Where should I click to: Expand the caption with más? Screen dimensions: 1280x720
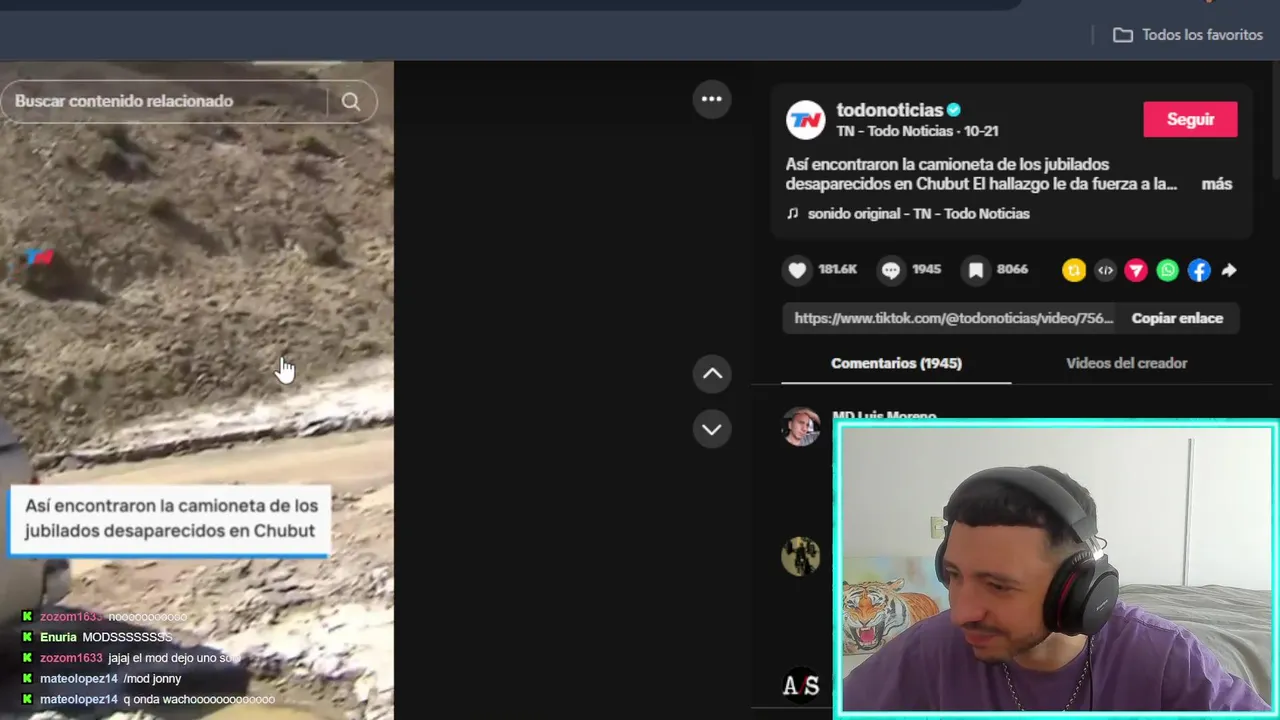coord(1216,184)
